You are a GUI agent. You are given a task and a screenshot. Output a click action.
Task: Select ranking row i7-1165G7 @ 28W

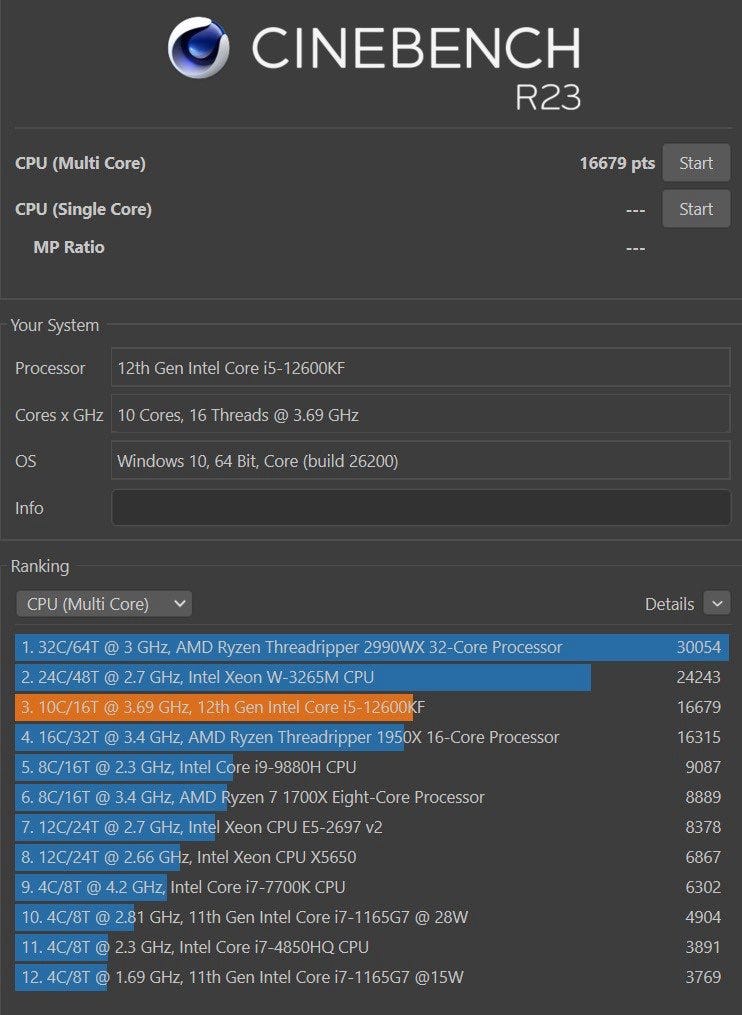tap(372, 917)
